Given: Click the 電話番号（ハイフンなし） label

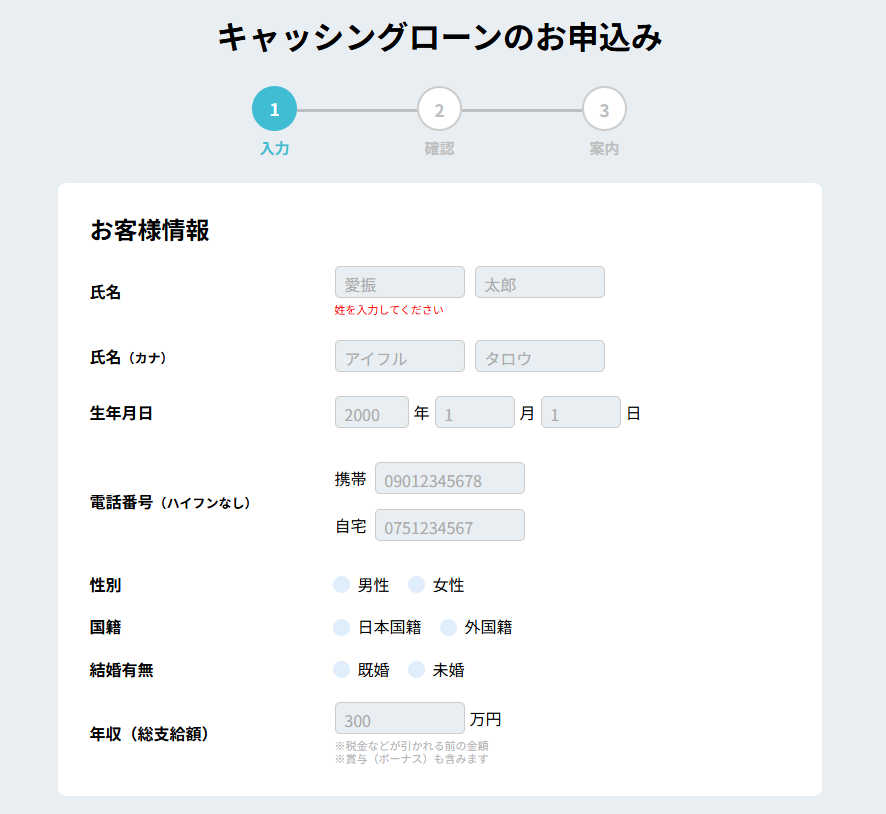Looking at the screenshot, I should point(171,502).
